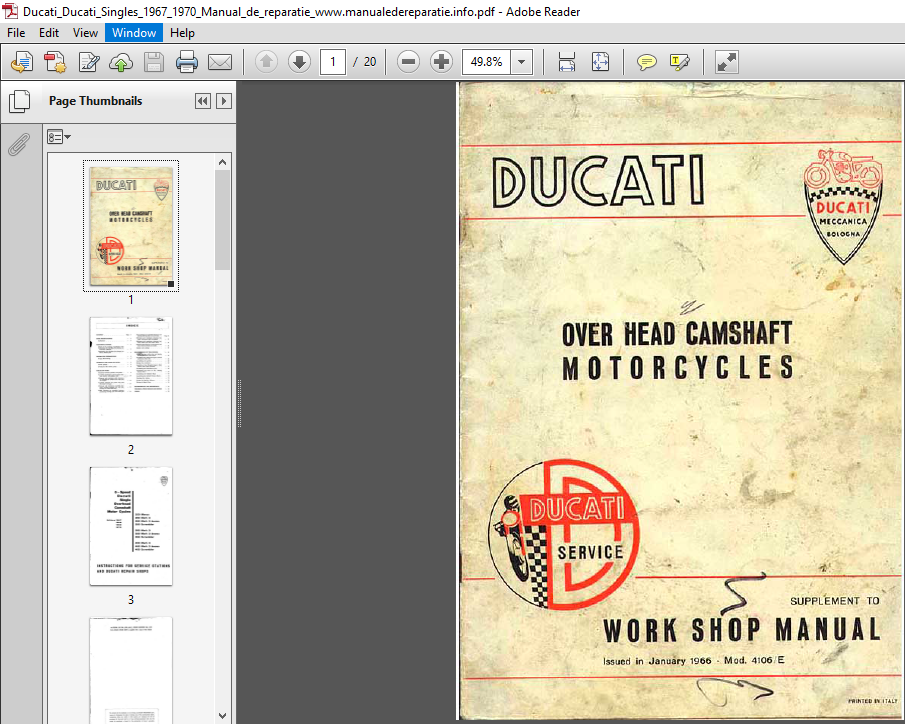The width and height of the screenshot is (905, 724).
Task: Select page 3 thumbnail
Action: coord(131,526)
